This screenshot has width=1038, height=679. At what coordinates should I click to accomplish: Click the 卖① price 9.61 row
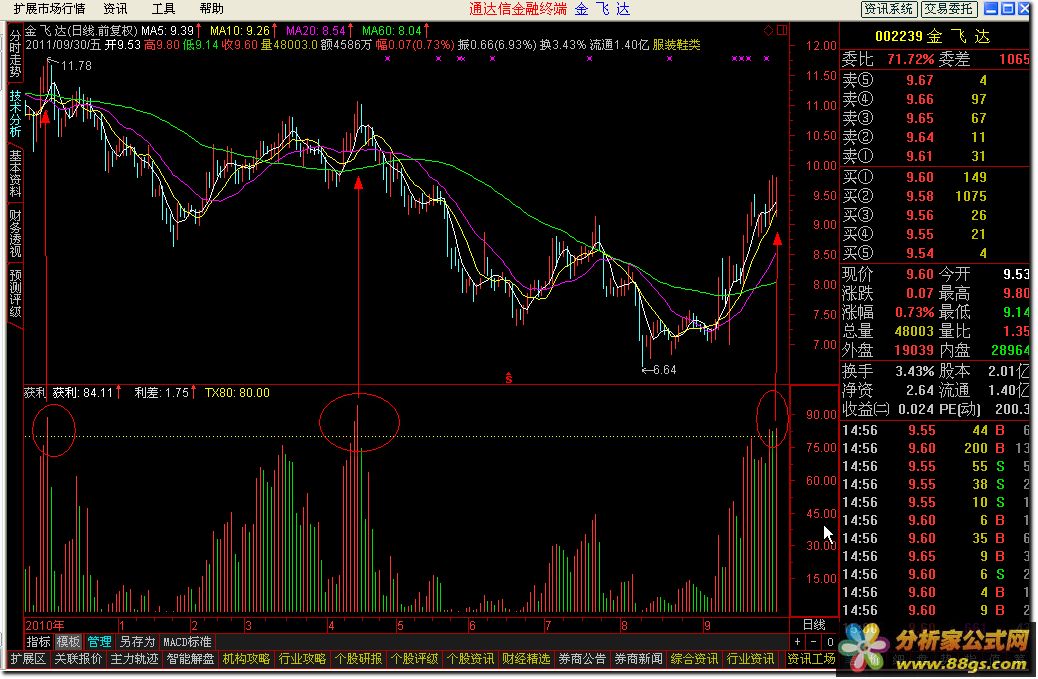coord(935,156)
